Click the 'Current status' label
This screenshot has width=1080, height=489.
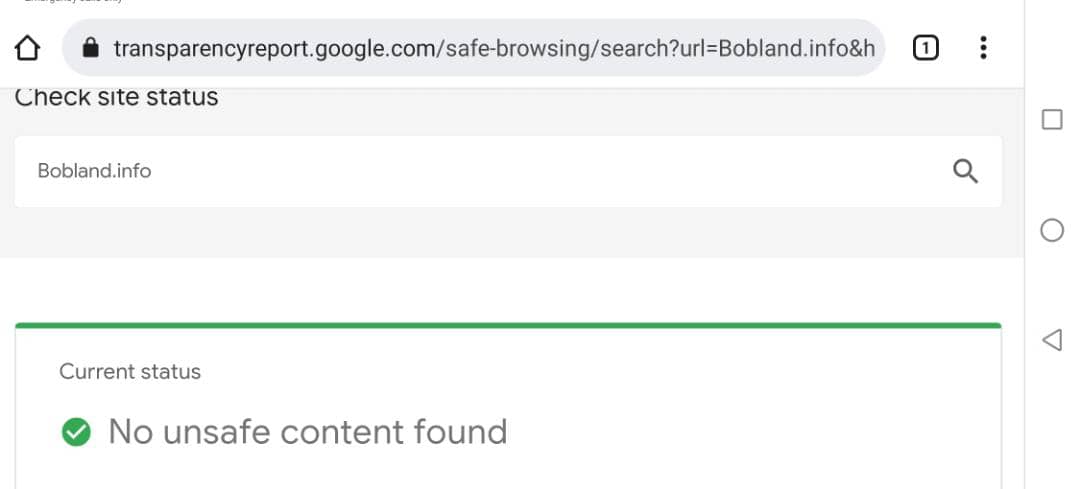[x=130, y=372]
